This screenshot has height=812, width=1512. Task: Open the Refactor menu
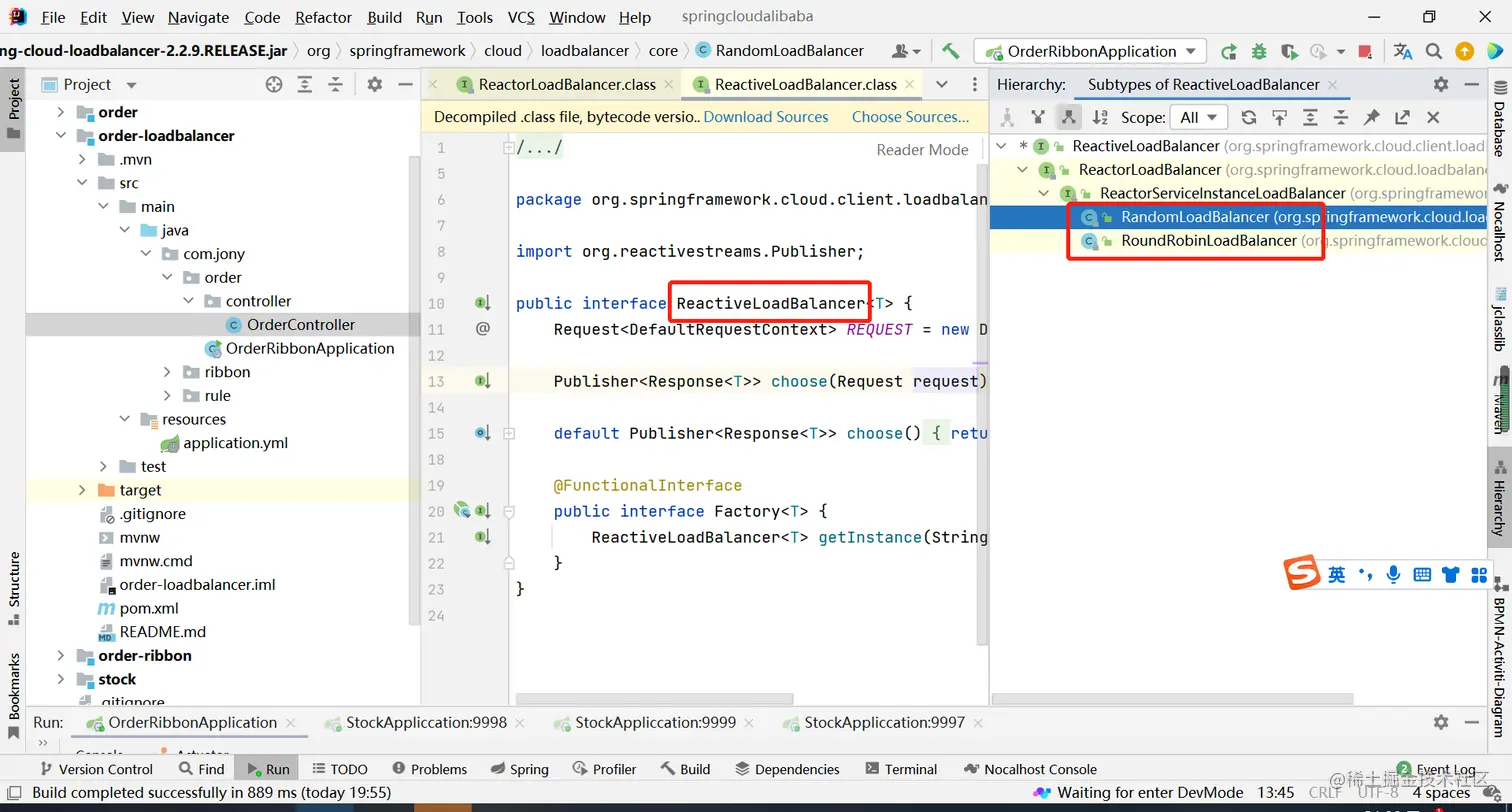(324, 17)
